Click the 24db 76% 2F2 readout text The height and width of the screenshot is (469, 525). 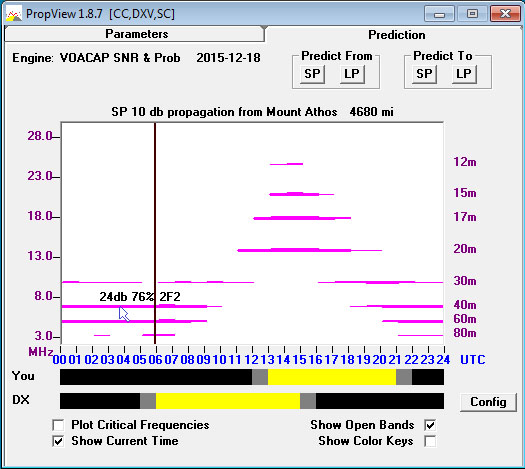tap(140, 297)
